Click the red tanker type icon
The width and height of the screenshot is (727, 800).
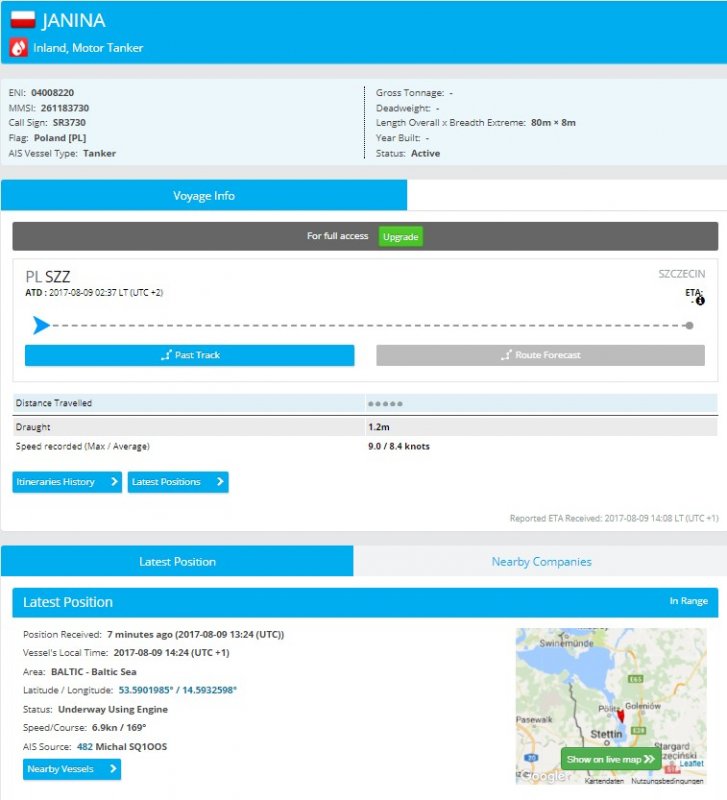(19, 48)
